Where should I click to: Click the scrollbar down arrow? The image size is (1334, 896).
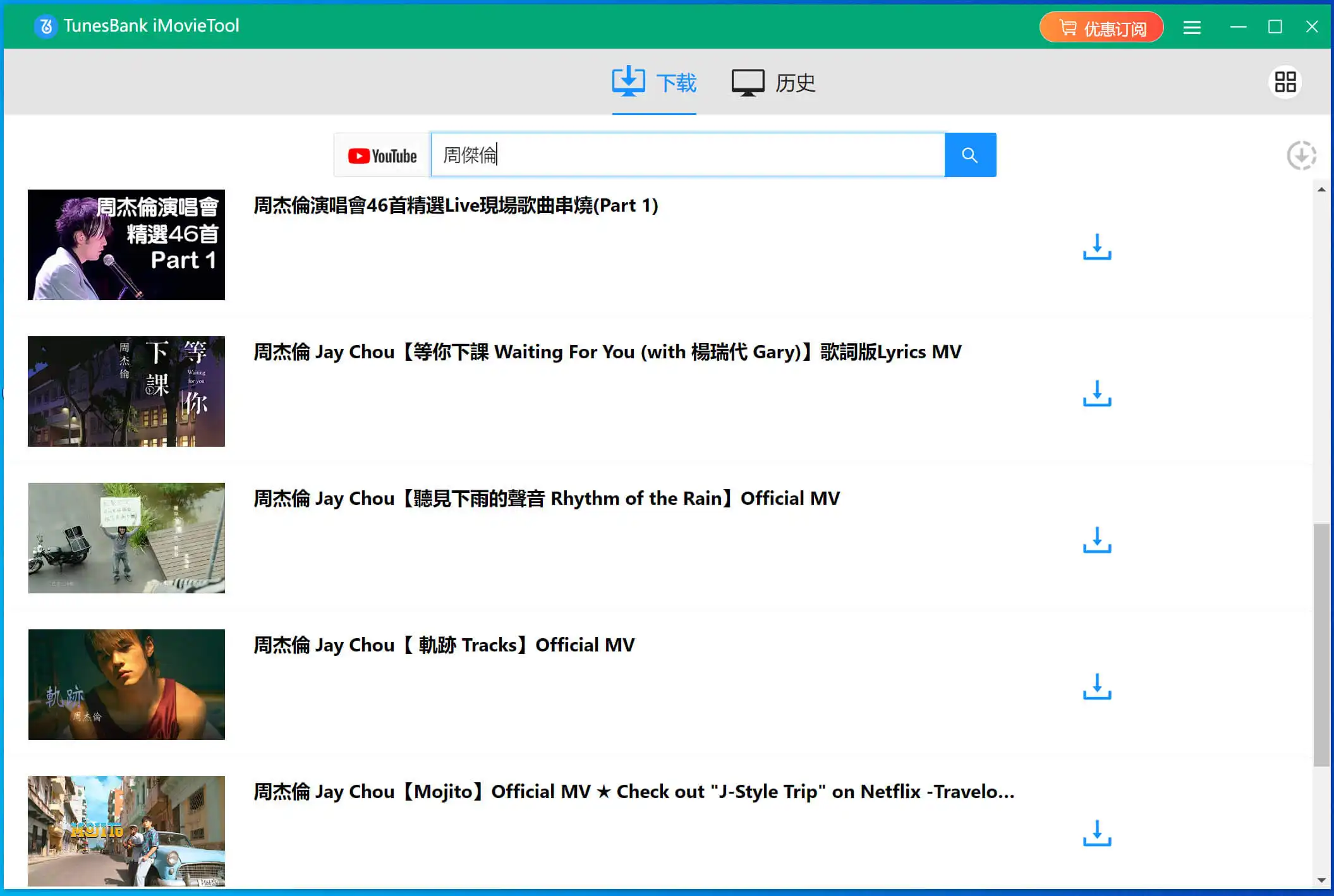(x=1321, y=880)
